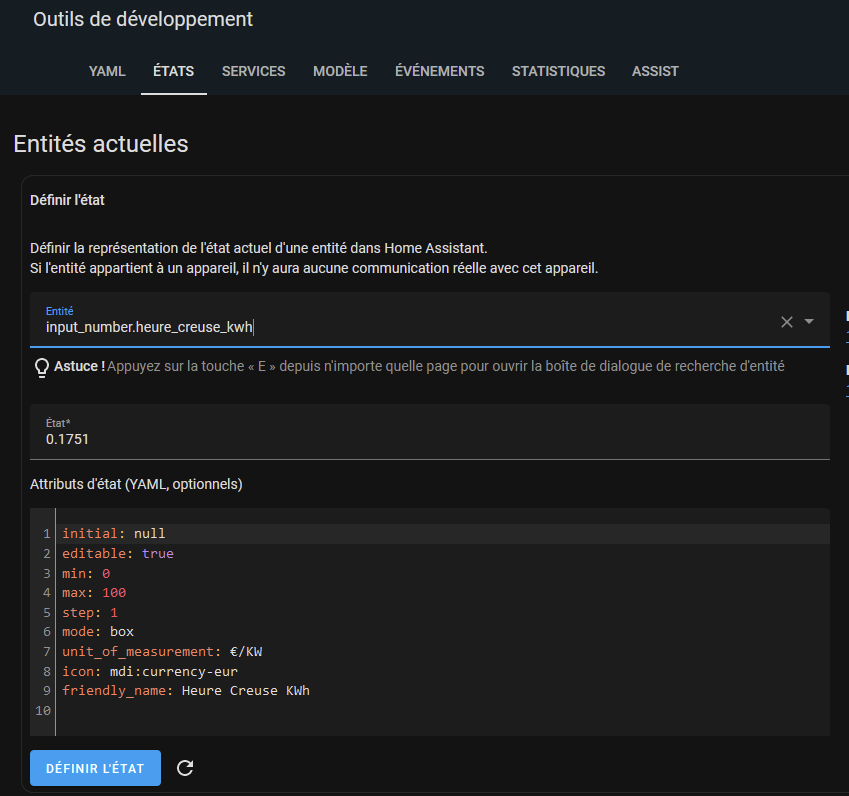Place cursor on the 'initial: null' YAML line

(x=114, y=533)
